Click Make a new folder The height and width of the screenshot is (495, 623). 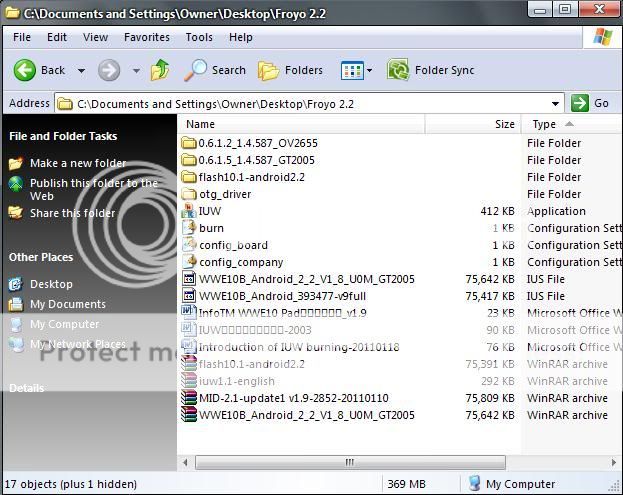78,163
